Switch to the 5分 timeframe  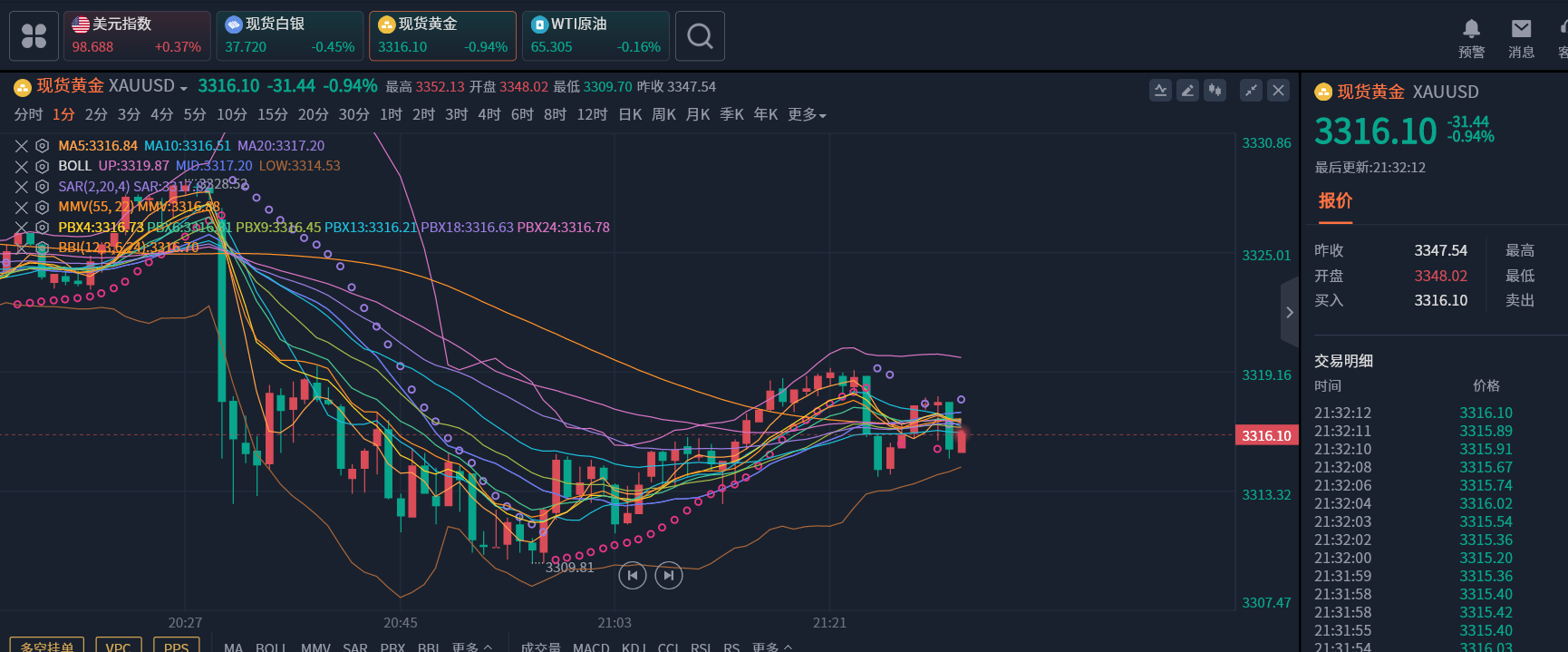[195, 115]
